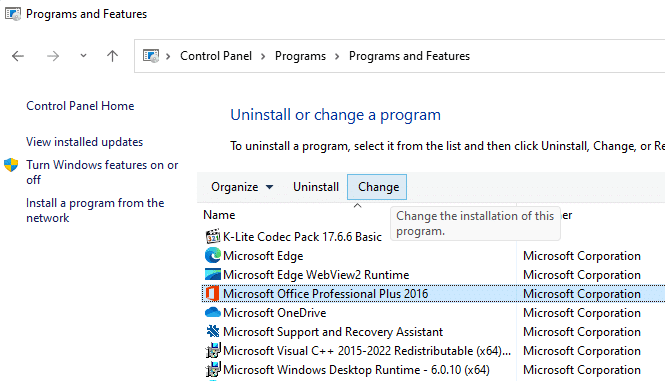This screenshot has height=381, width=665.
Task: Select the Microsoft OneDrive entry
Action: click(275, 313)
